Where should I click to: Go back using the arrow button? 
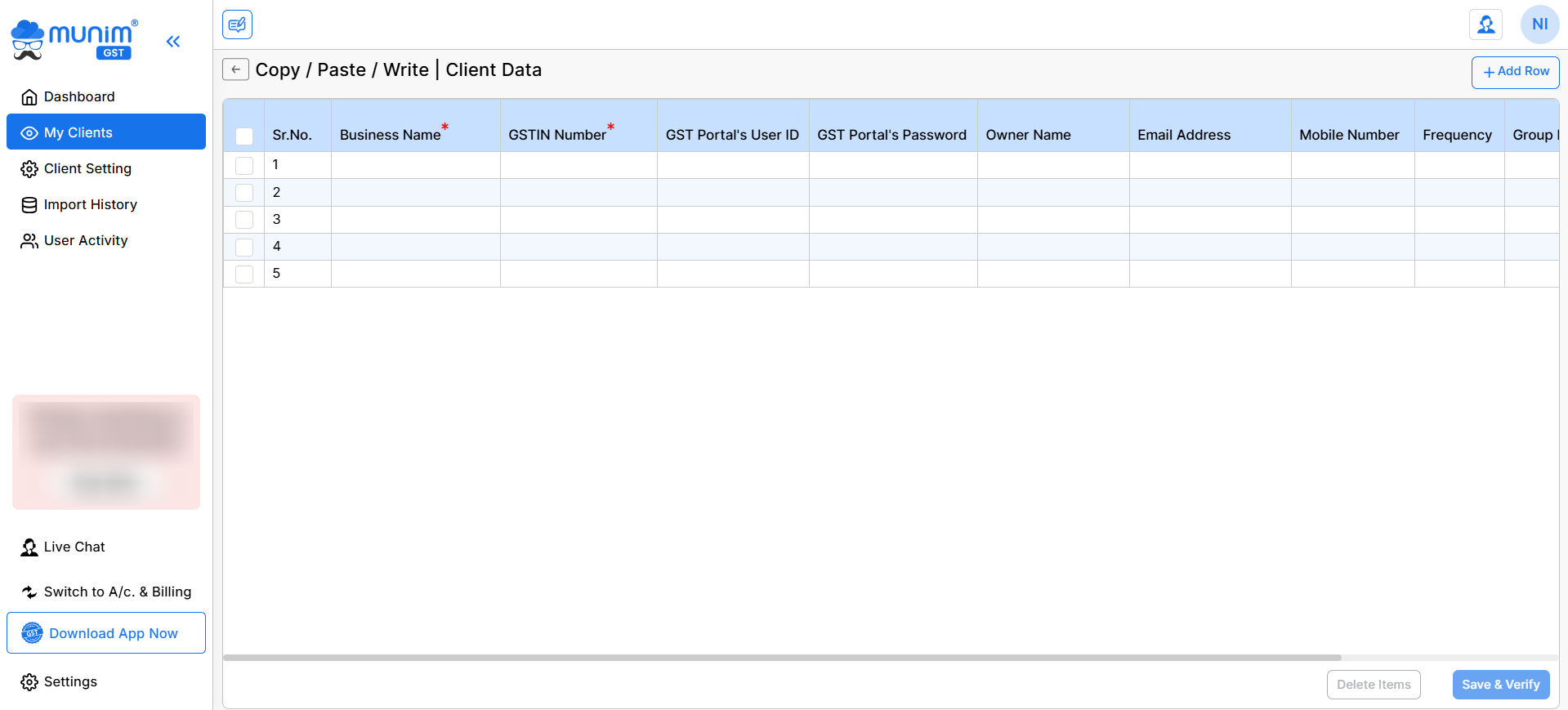click(235, 69)
